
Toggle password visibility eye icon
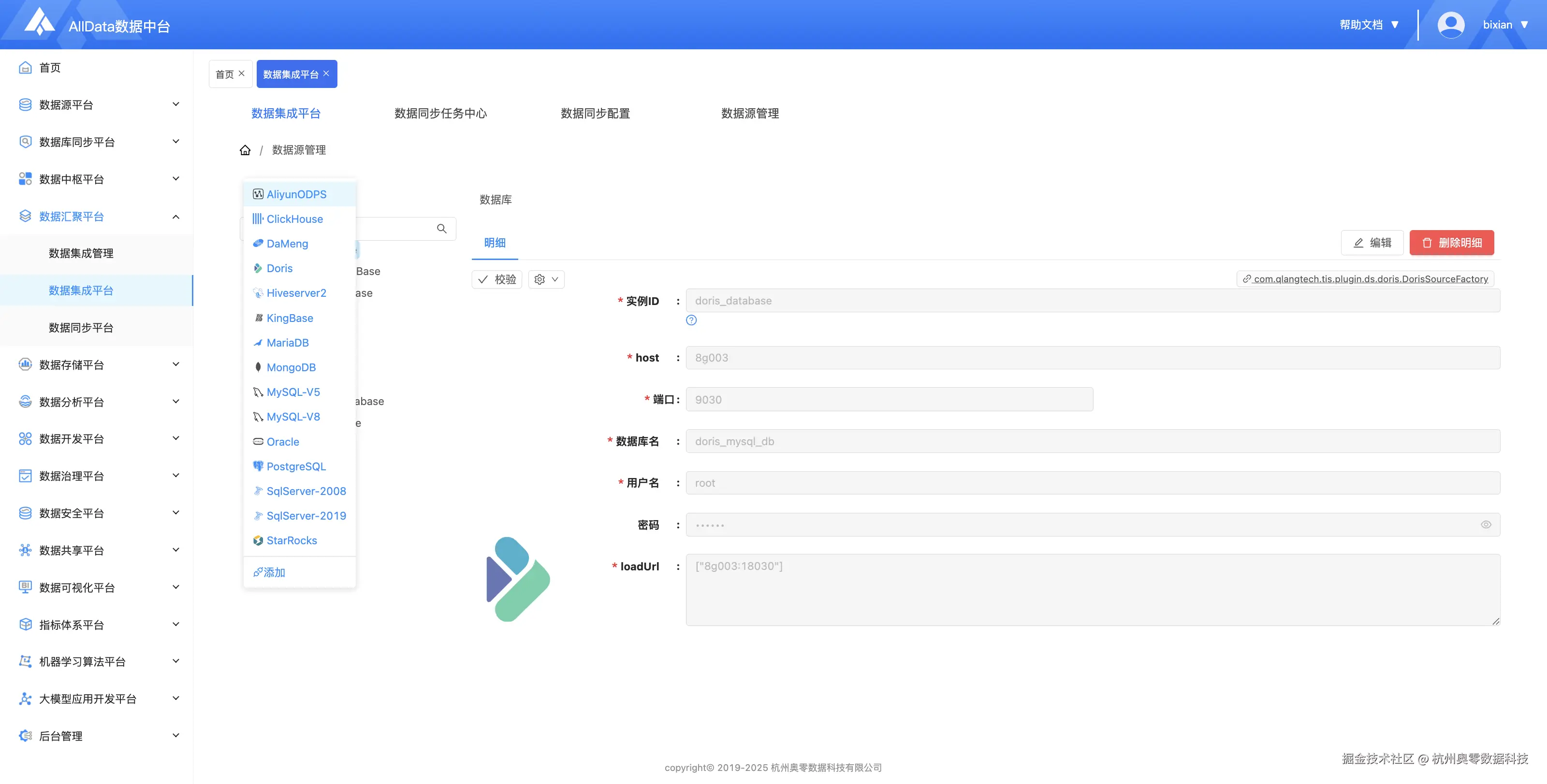click(x=1486, y=524)
